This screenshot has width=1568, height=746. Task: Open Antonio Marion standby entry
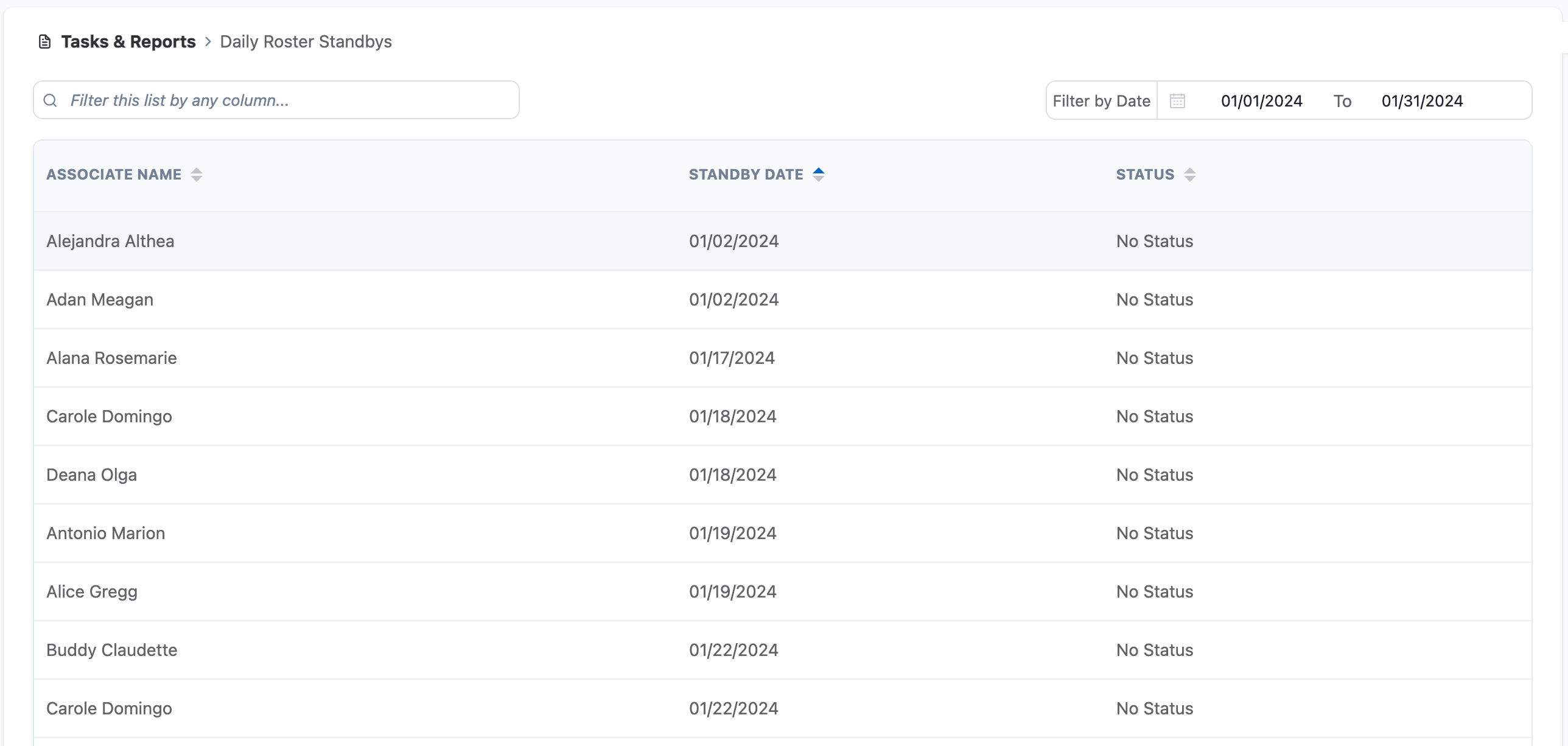[105, 534]
